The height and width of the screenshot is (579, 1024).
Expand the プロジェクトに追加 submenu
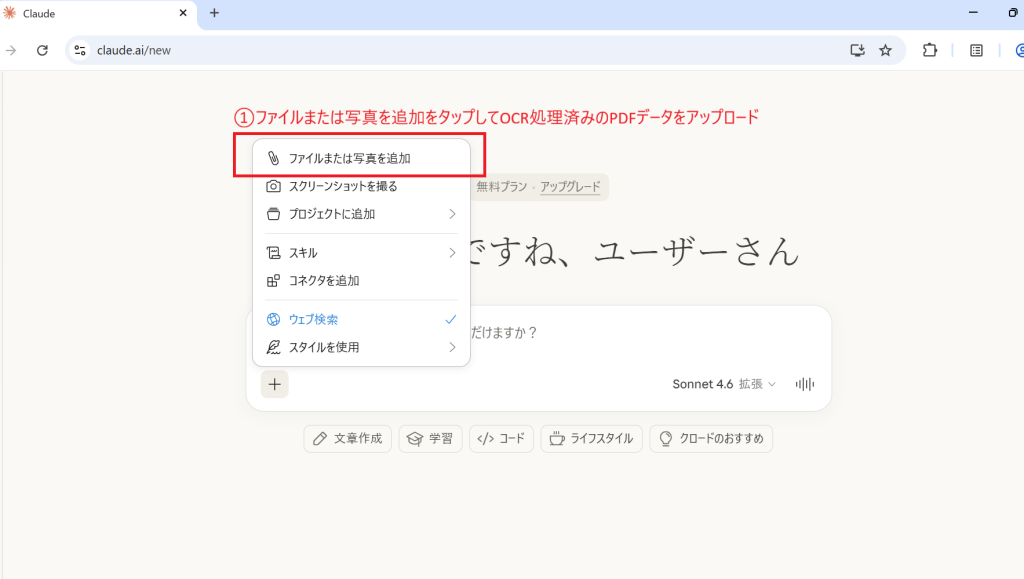coord(452,214)
